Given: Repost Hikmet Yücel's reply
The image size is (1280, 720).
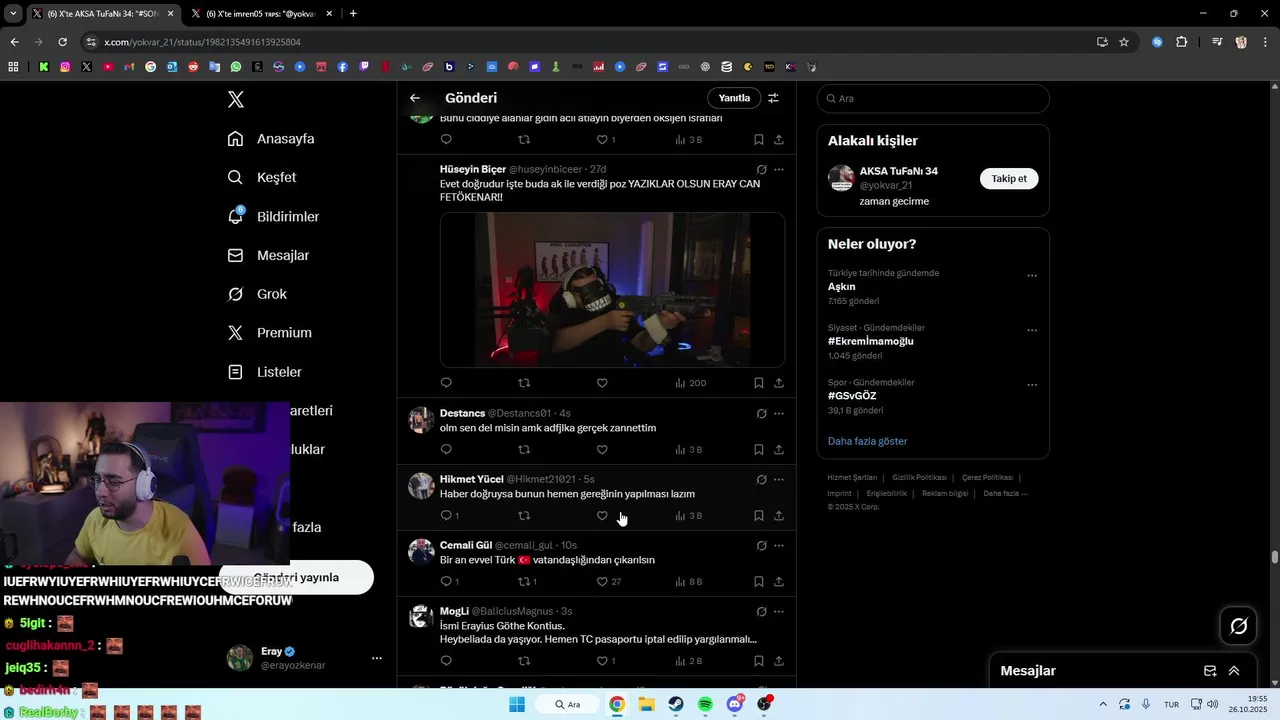Looking at the screenshot, I should pyautogui.click(x=524, y=516).
